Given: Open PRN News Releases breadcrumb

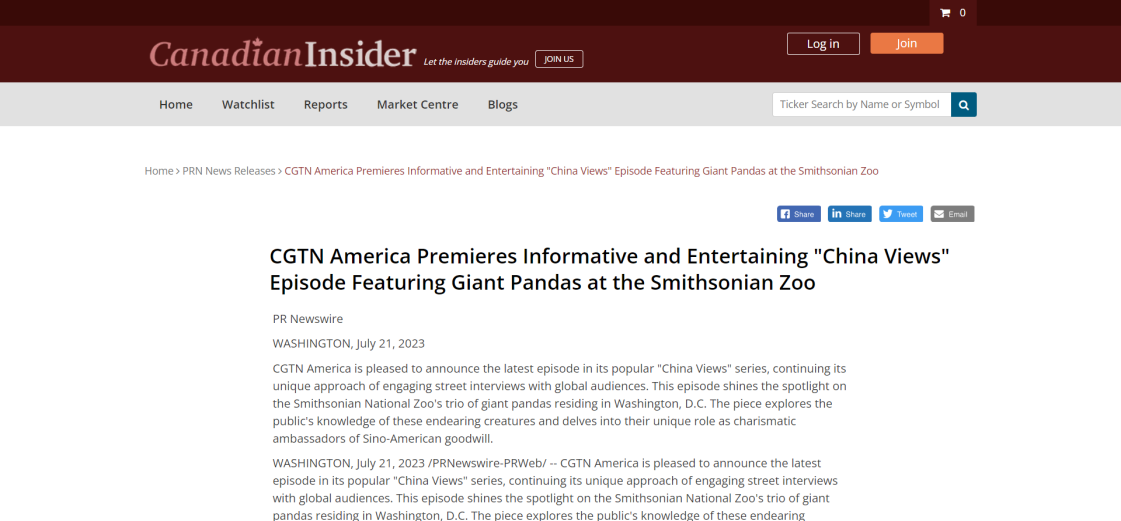Looking at the screenshot, I should [x=229, y=171].
